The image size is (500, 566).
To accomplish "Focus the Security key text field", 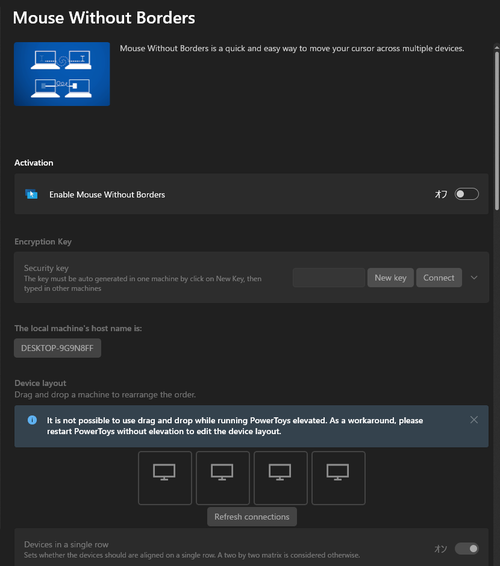I will coord(329,278).
